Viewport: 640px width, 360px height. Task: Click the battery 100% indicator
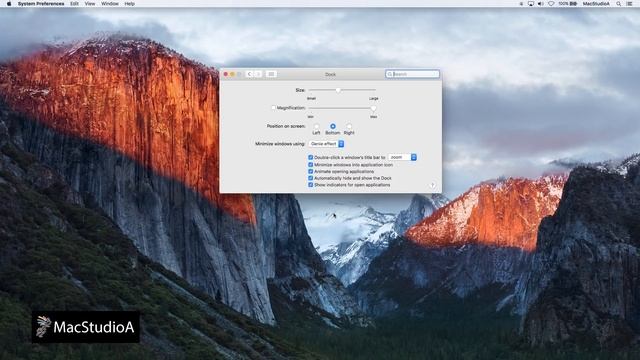point(568,4)
